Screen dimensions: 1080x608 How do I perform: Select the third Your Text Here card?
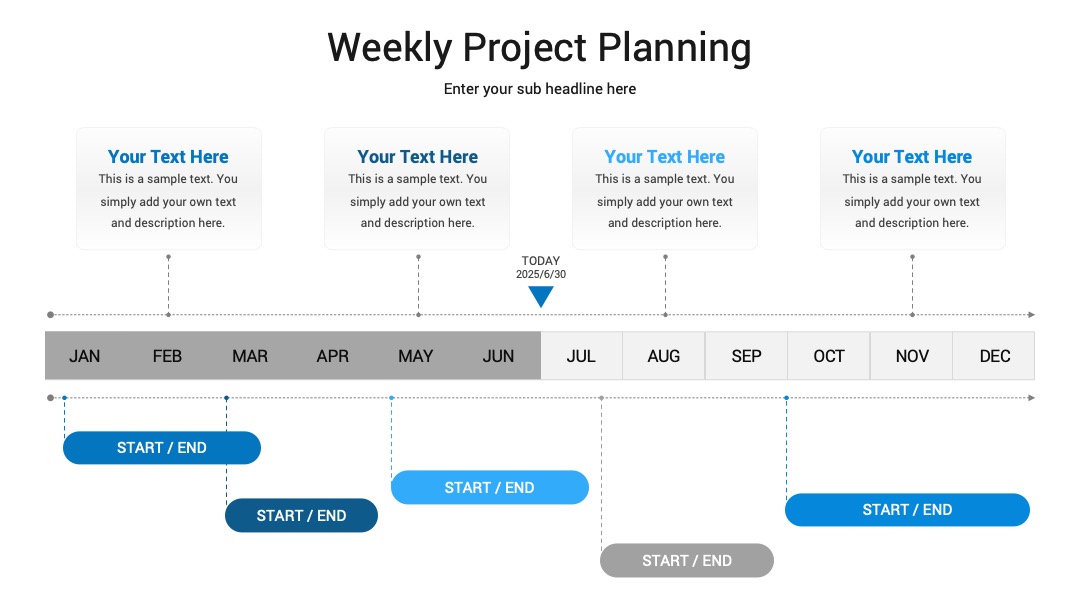point(665,188)
